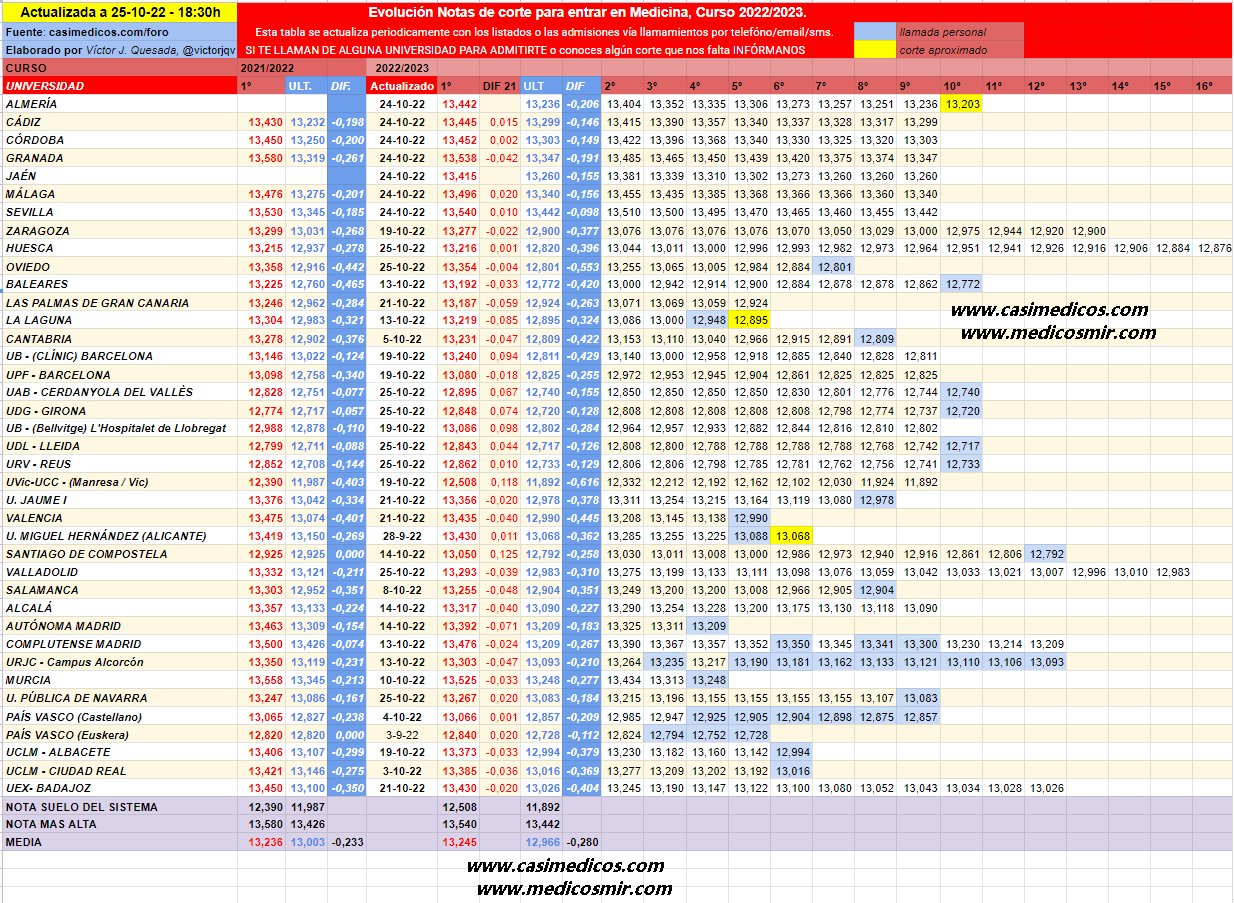Click 'U. PÚBLICA DE NAVARRA' row label
Viewport: 1234px width, 903px height.
(x=119, y=698)
